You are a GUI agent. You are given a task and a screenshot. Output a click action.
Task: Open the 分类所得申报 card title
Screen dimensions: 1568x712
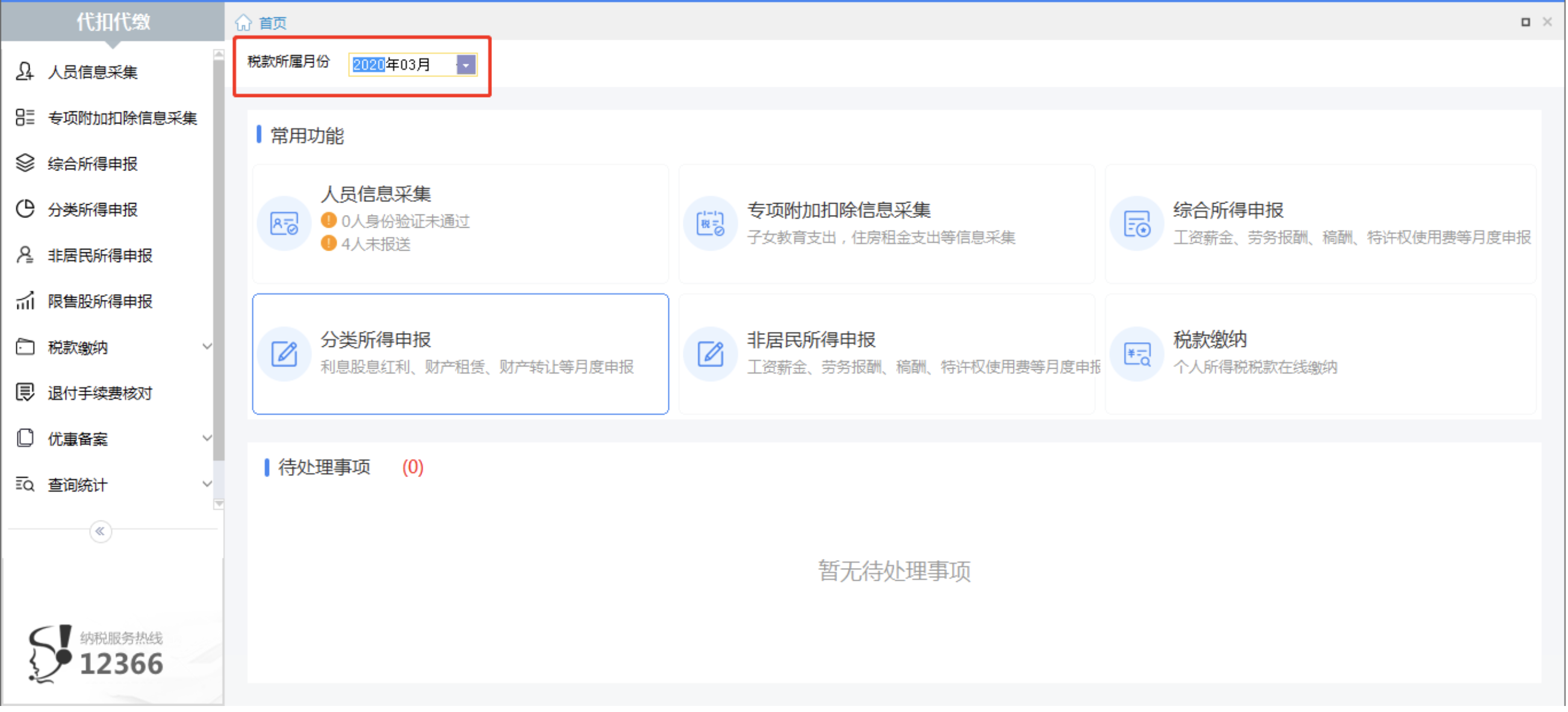click(x=376, y=340)
